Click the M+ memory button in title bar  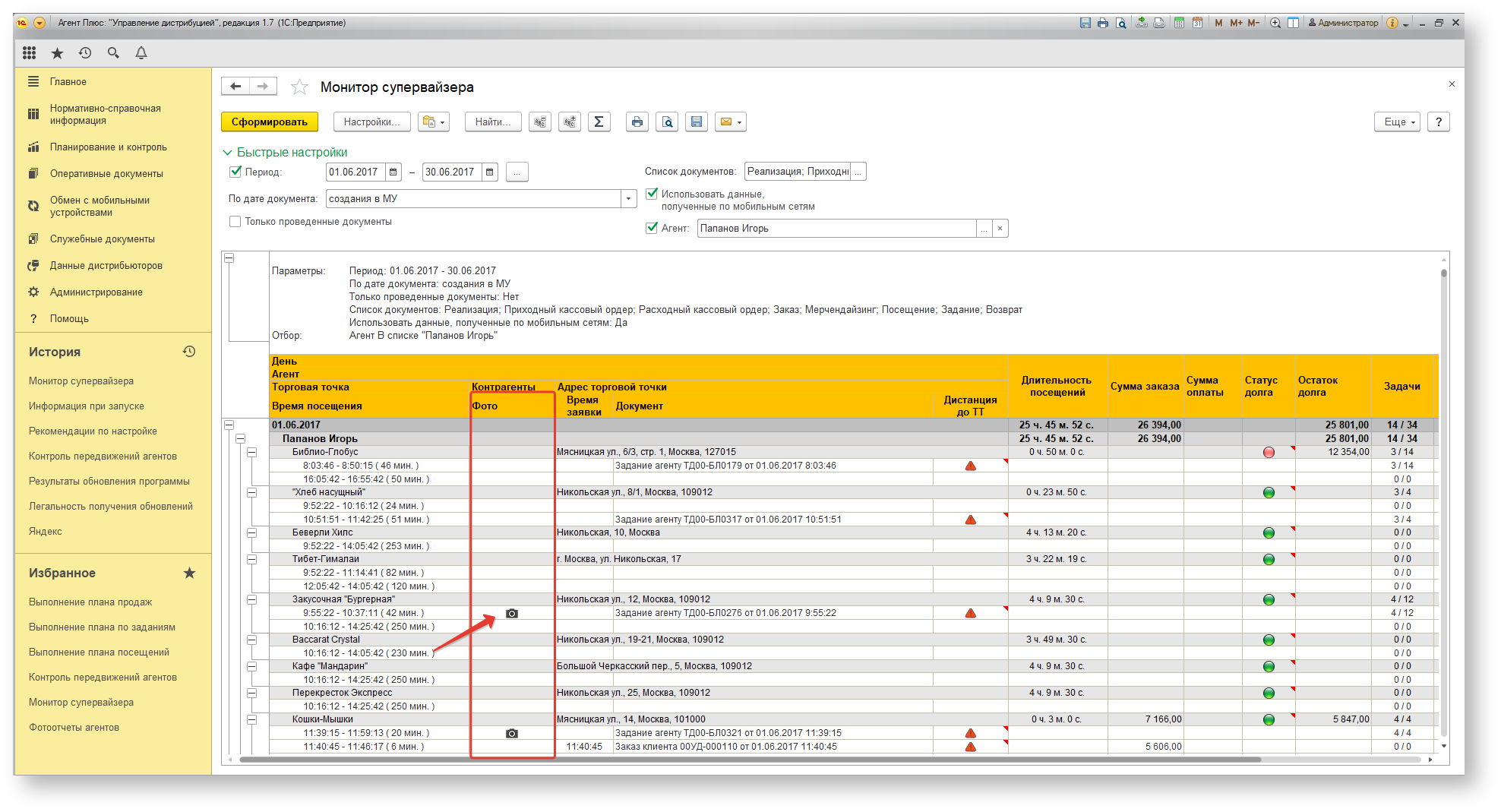click(x=1236, y=23)
